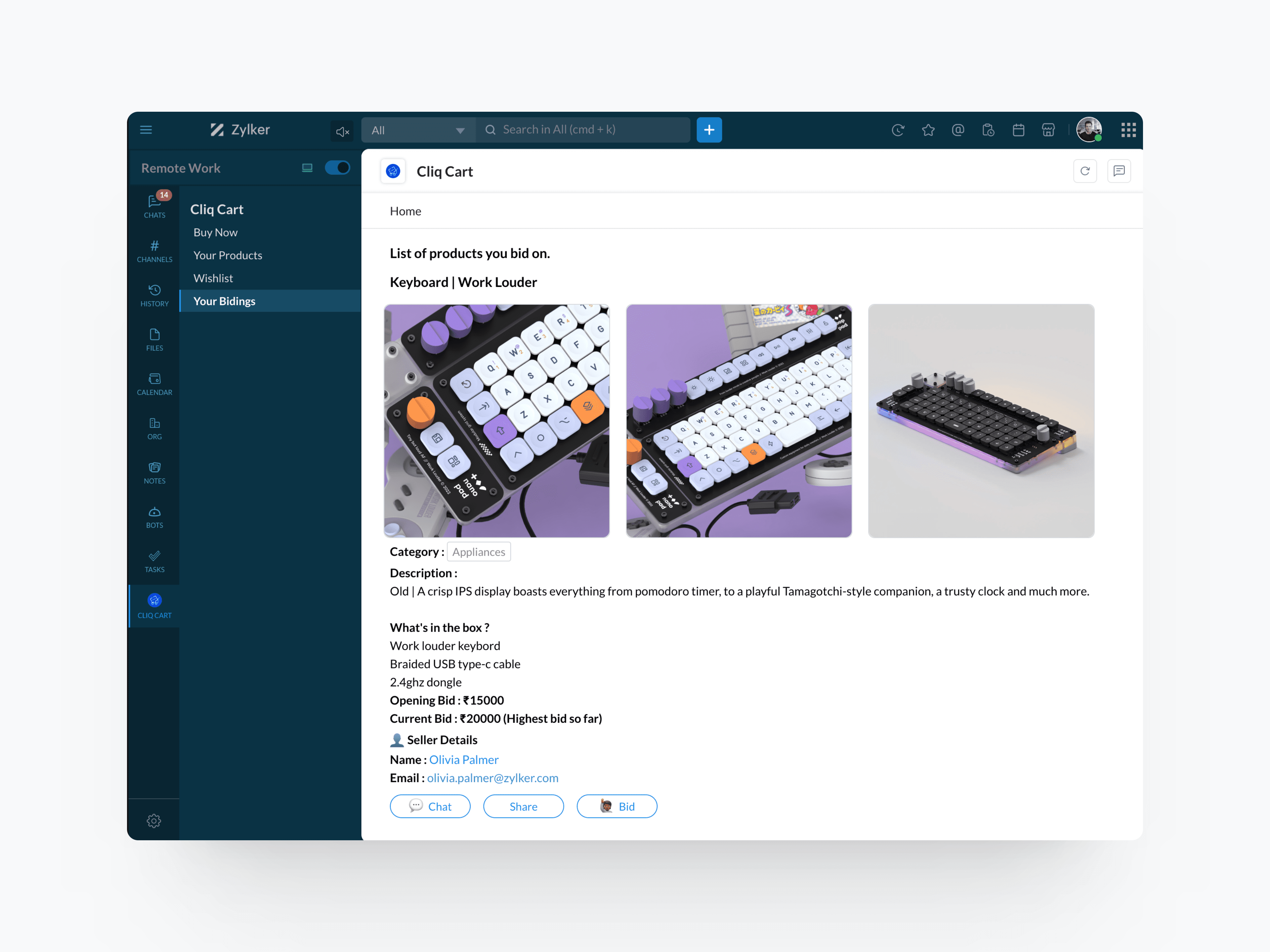
Task: Open the marketplace store icon
Action: [1048, 130]
